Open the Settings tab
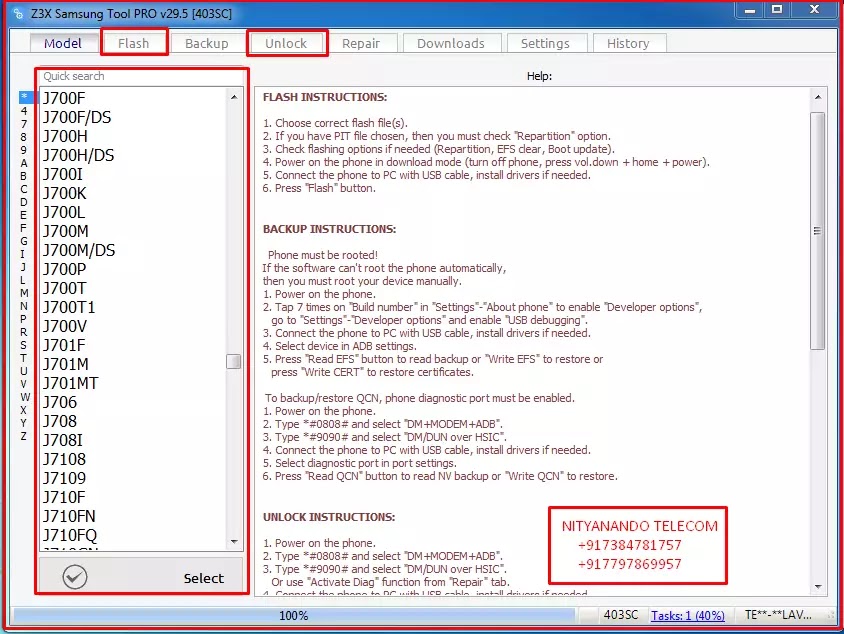The height and width of the screenshot is (634, 844). (545, 43)
